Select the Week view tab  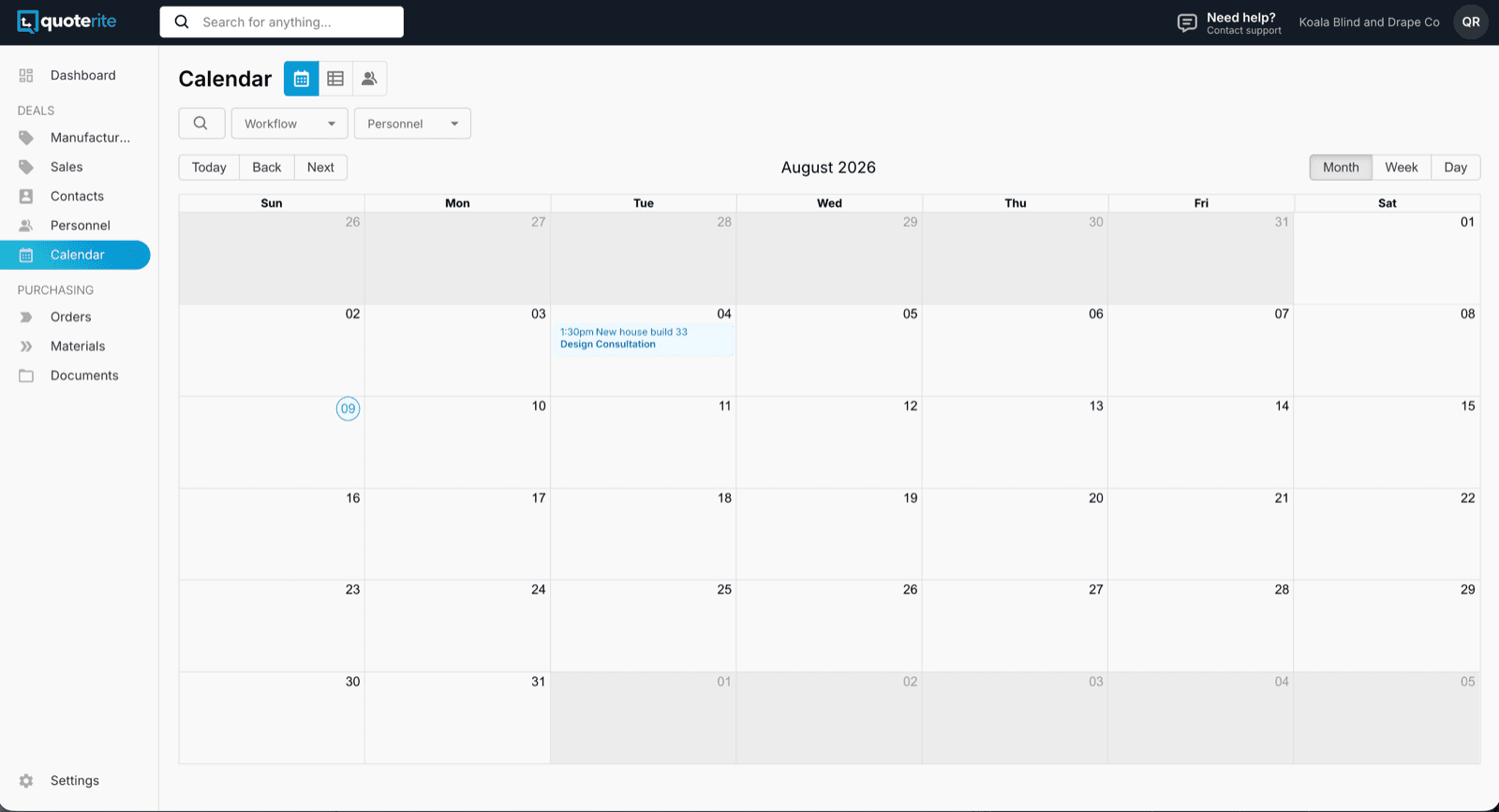point(1402,167)
